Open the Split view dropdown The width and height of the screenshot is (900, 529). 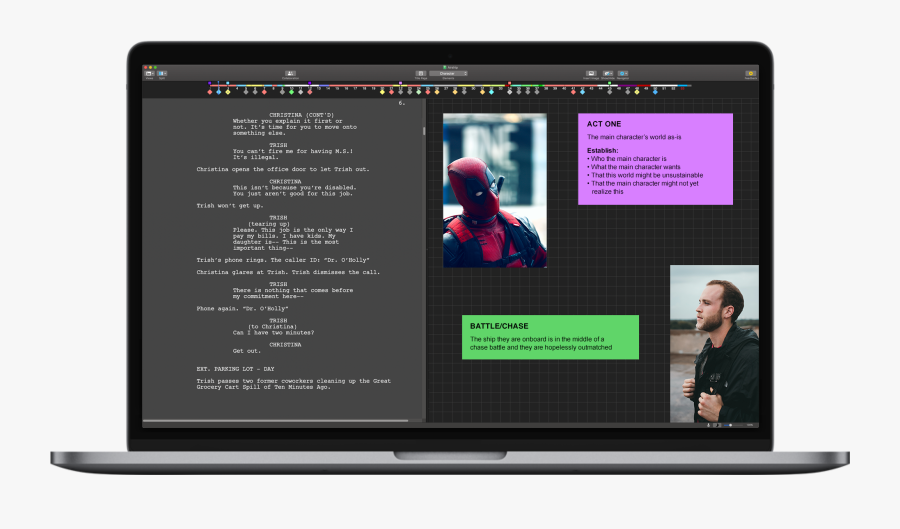pyautogui.click(x=162, y=74)
